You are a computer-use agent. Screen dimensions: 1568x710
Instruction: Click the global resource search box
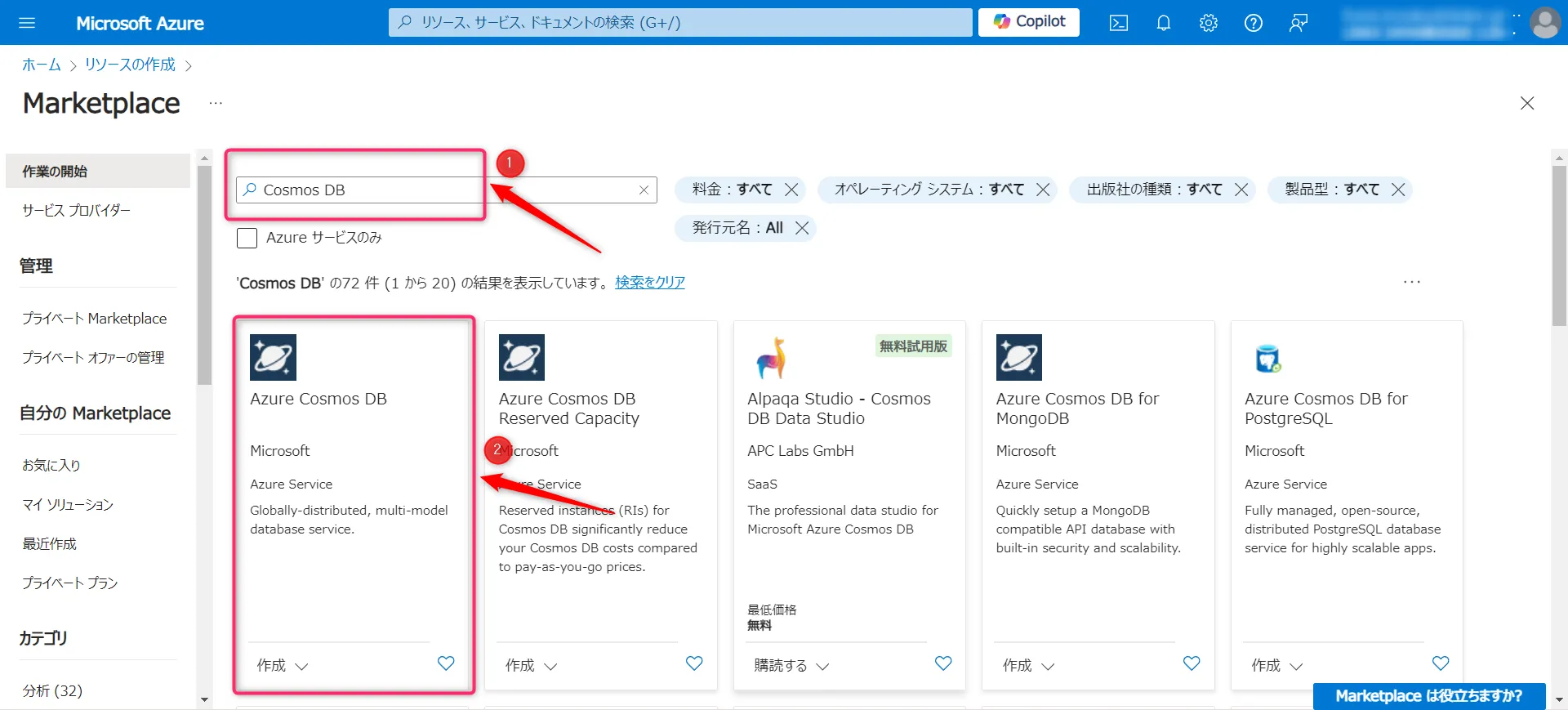pyautogui.click(x=680, y=23)
